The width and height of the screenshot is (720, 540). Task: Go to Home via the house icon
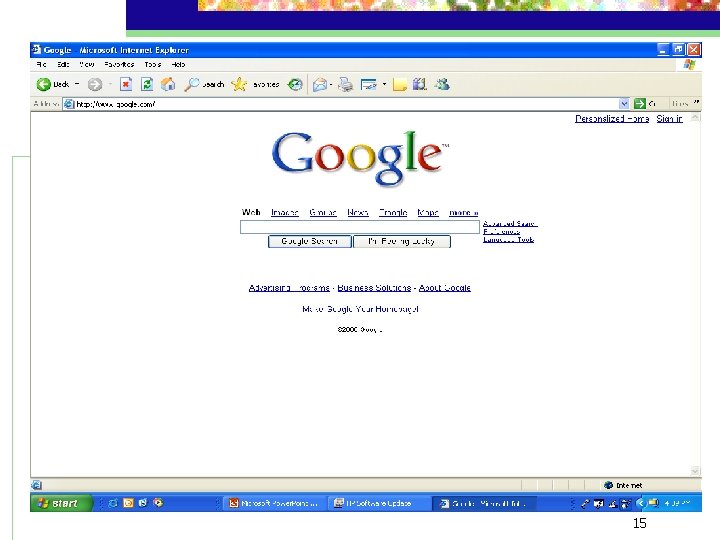[x=168, y=84]
